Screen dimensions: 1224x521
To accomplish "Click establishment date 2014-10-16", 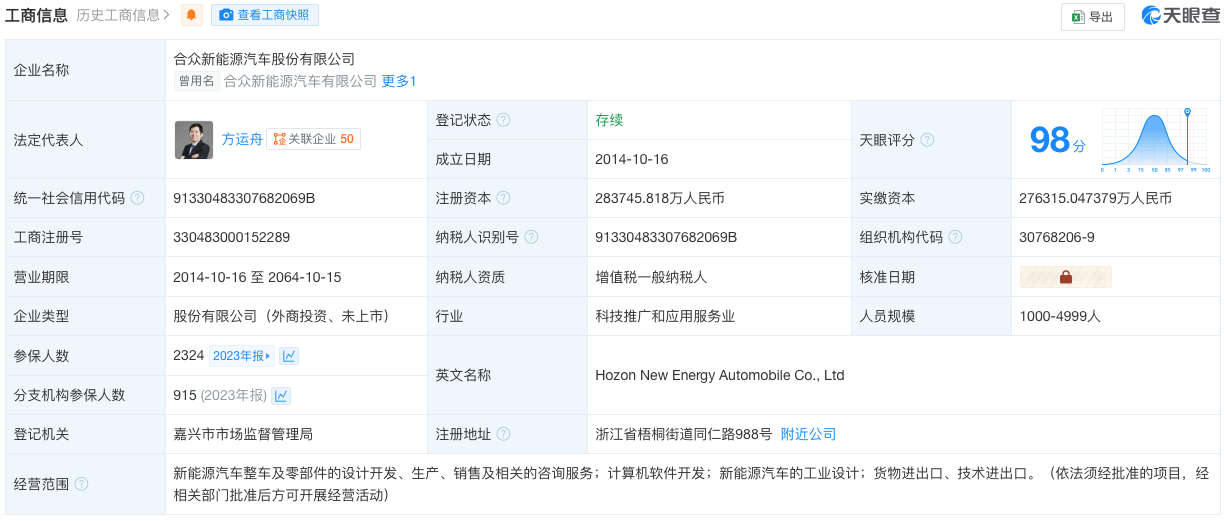I will pyautogui.click(x=632, y=159).
